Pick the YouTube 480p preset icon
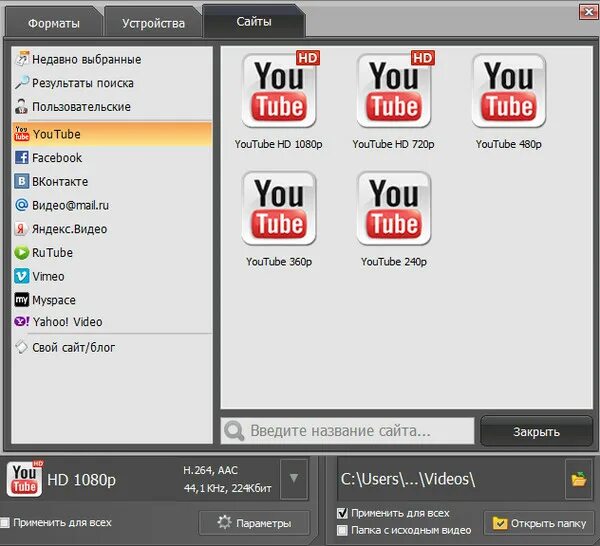 509,91
